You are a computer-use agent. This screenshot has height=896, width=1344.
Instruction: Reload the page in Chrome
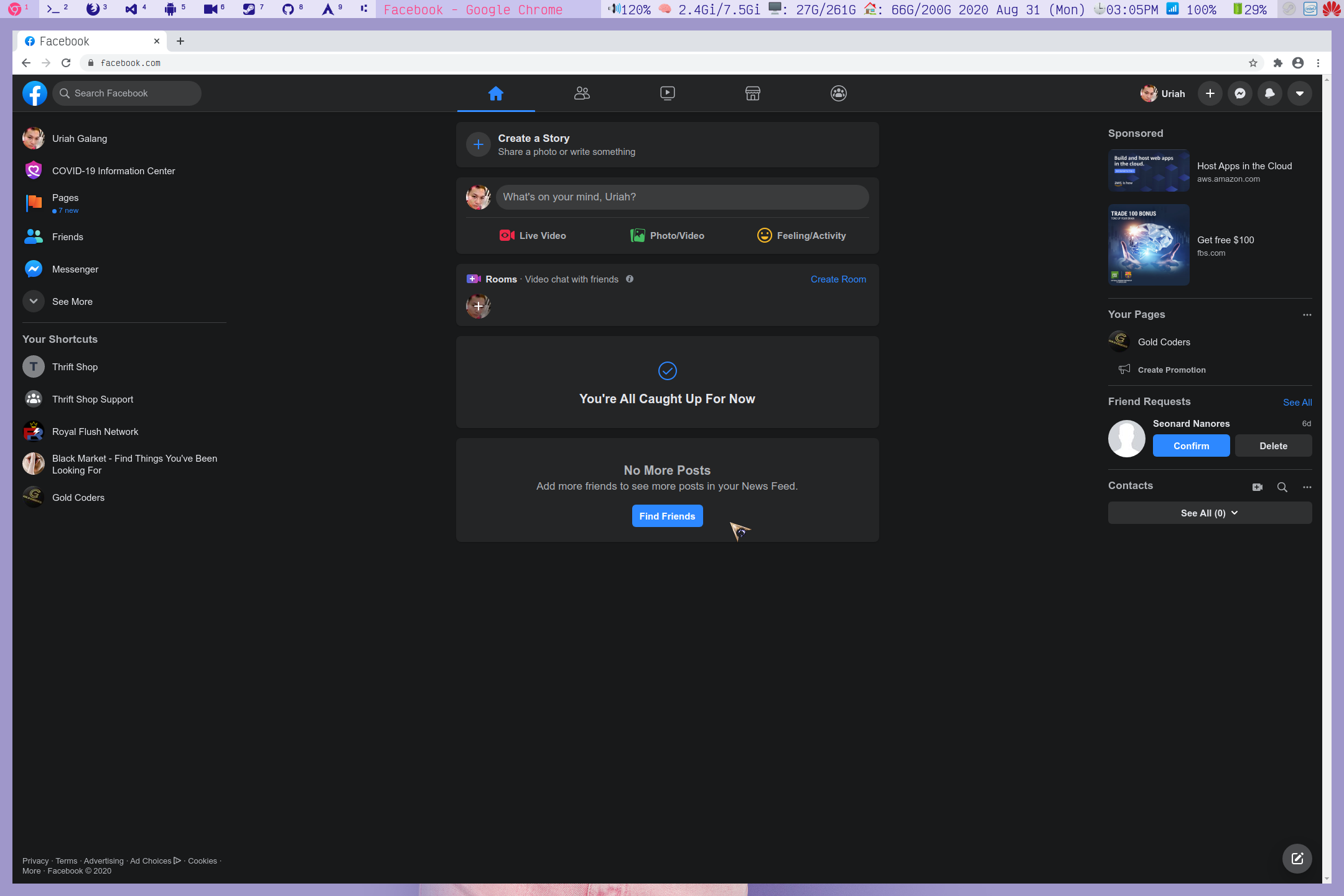(66, 63)
